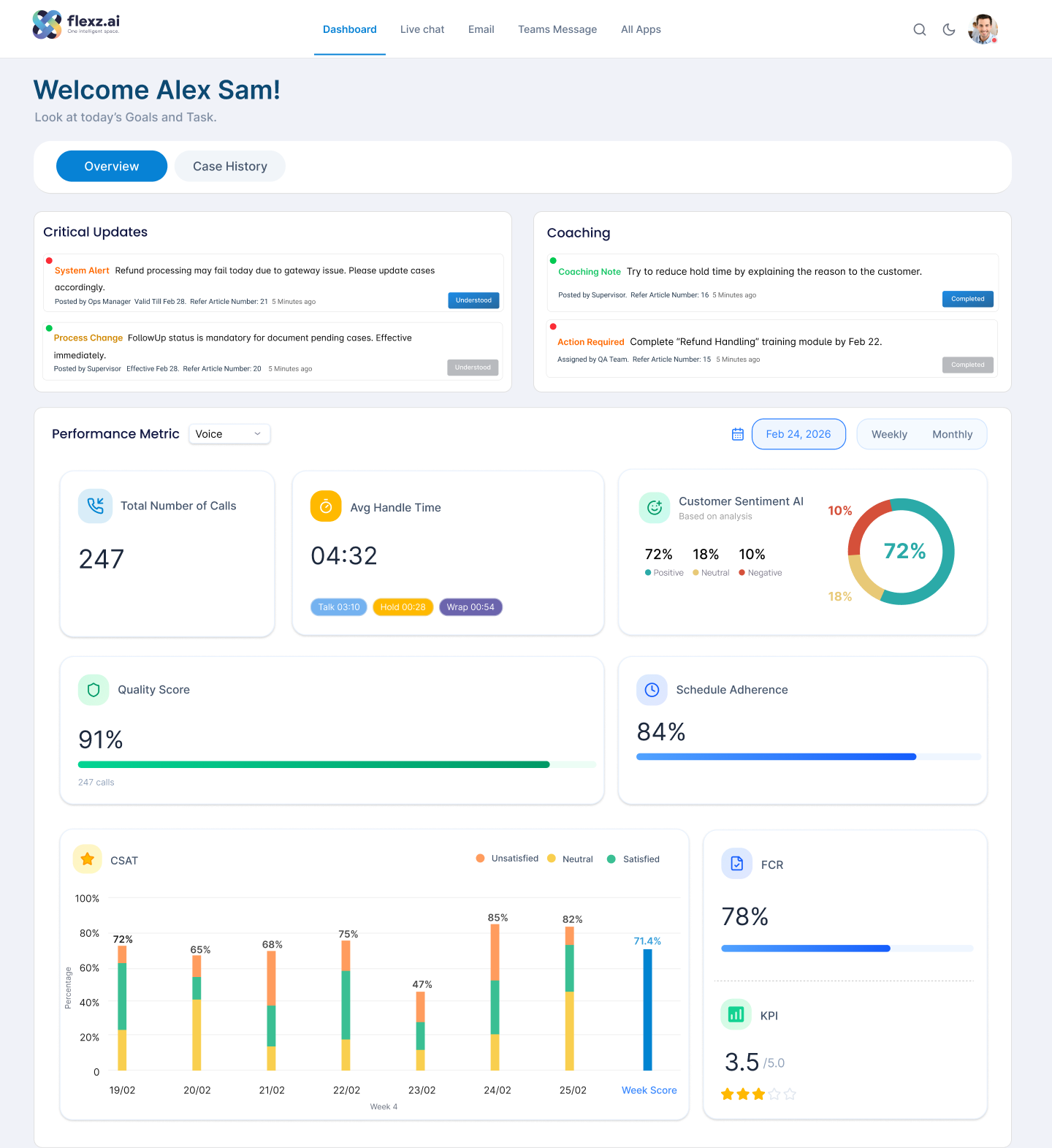
Task: Click the CSAT star icon
Action: pos(88,859)
